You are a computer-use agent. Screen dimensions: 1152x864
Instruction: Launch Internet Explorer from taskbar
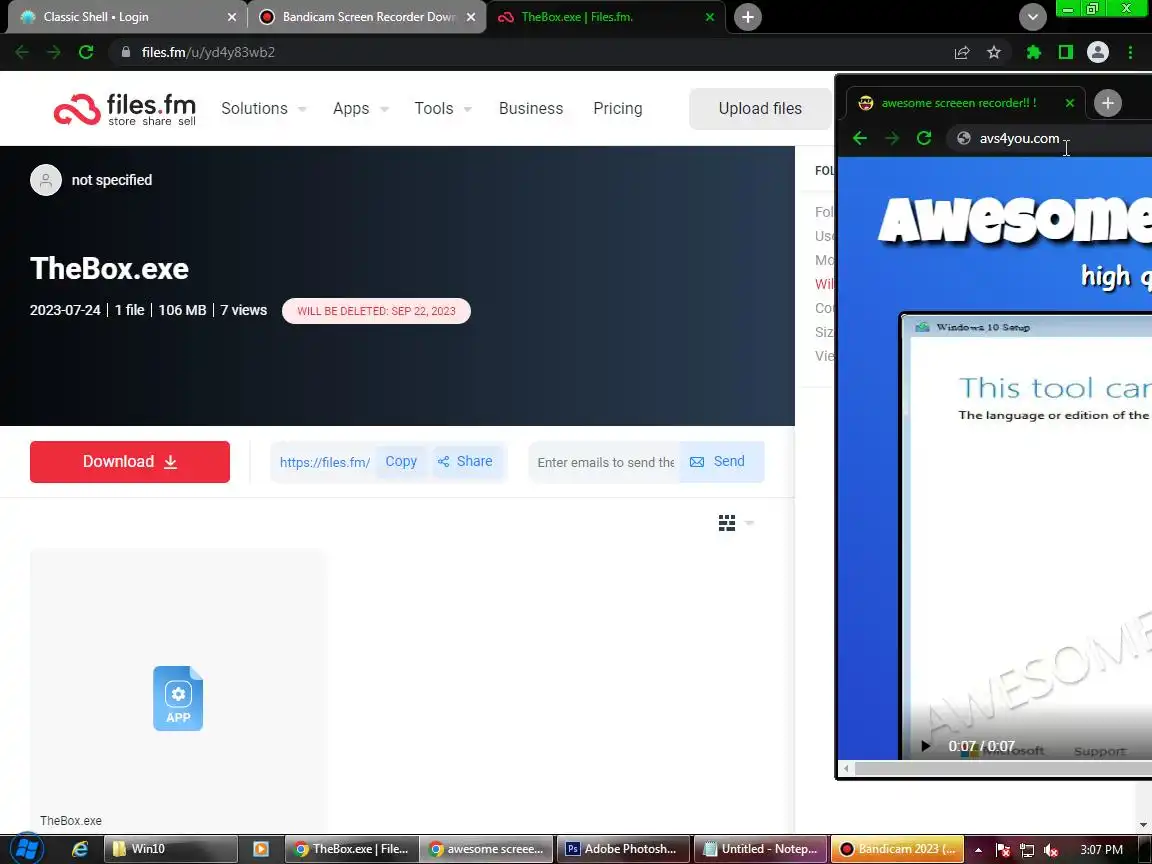[x=79, y=849]
